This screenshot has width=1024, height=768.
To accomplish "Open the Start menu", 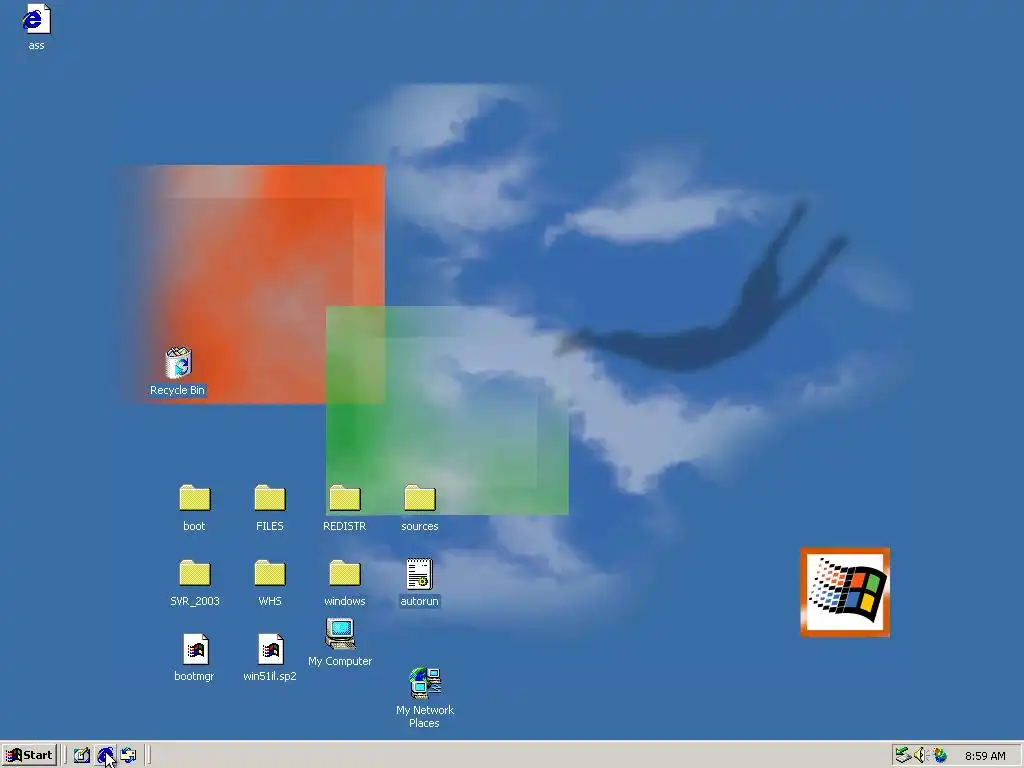I will point(29,755).
